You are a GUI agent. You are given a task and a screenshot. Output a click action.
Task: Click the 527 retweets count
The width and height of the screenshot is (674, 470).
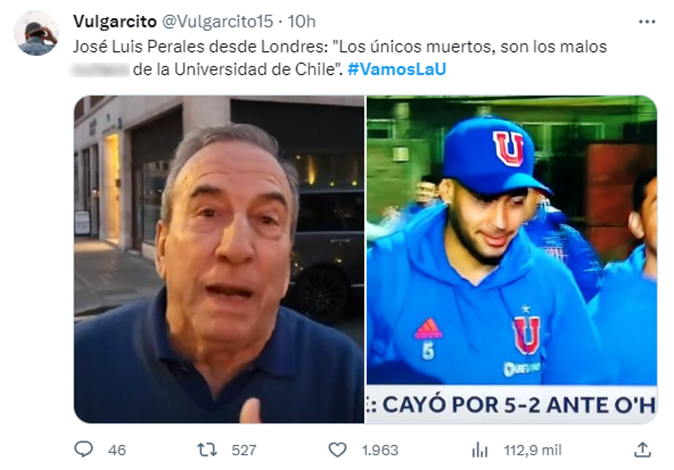[x=244, y=450]
